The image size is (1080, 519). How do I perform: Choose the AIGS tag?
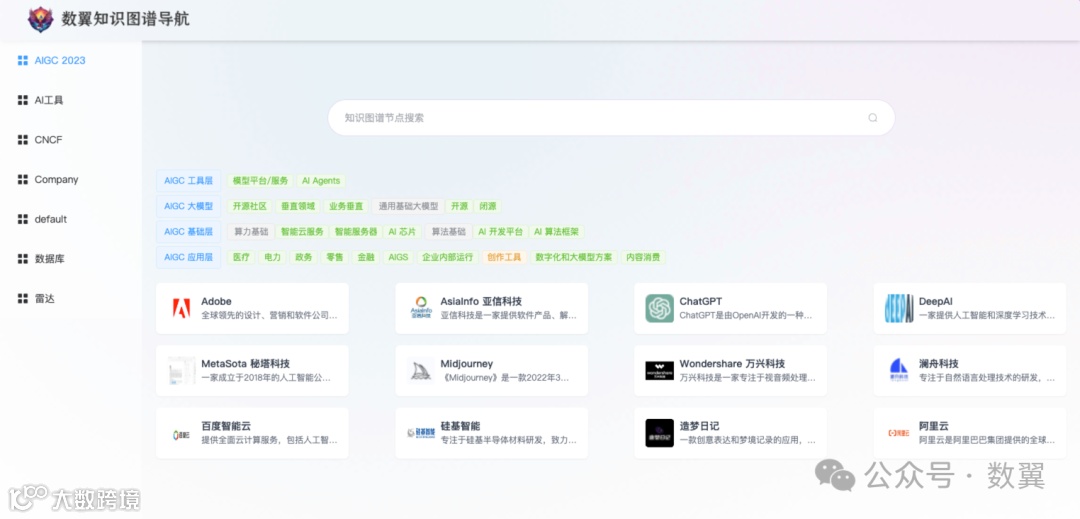pos(398,257)
